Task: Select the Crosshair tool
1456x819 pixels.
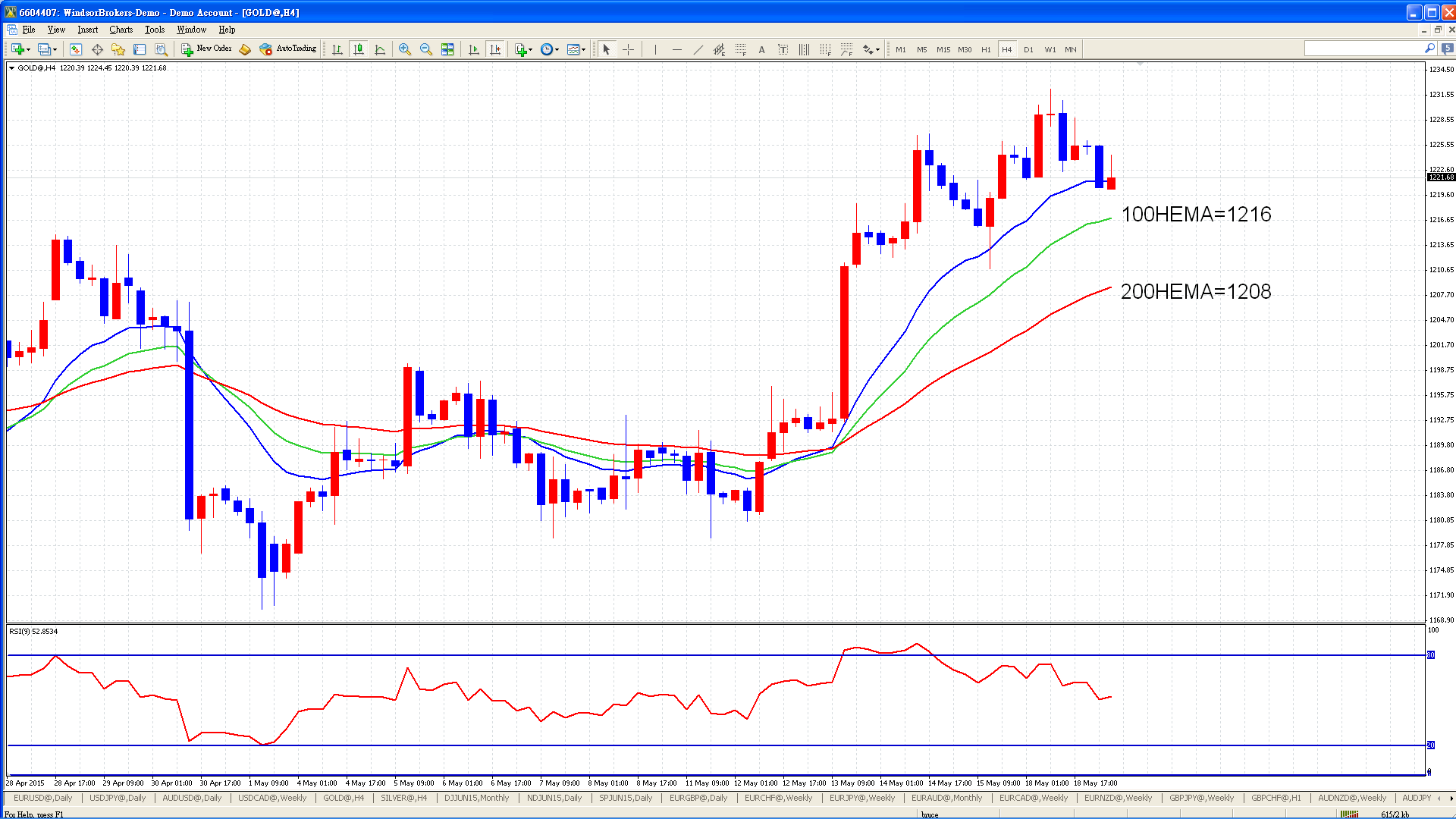Action: [628, 49]
